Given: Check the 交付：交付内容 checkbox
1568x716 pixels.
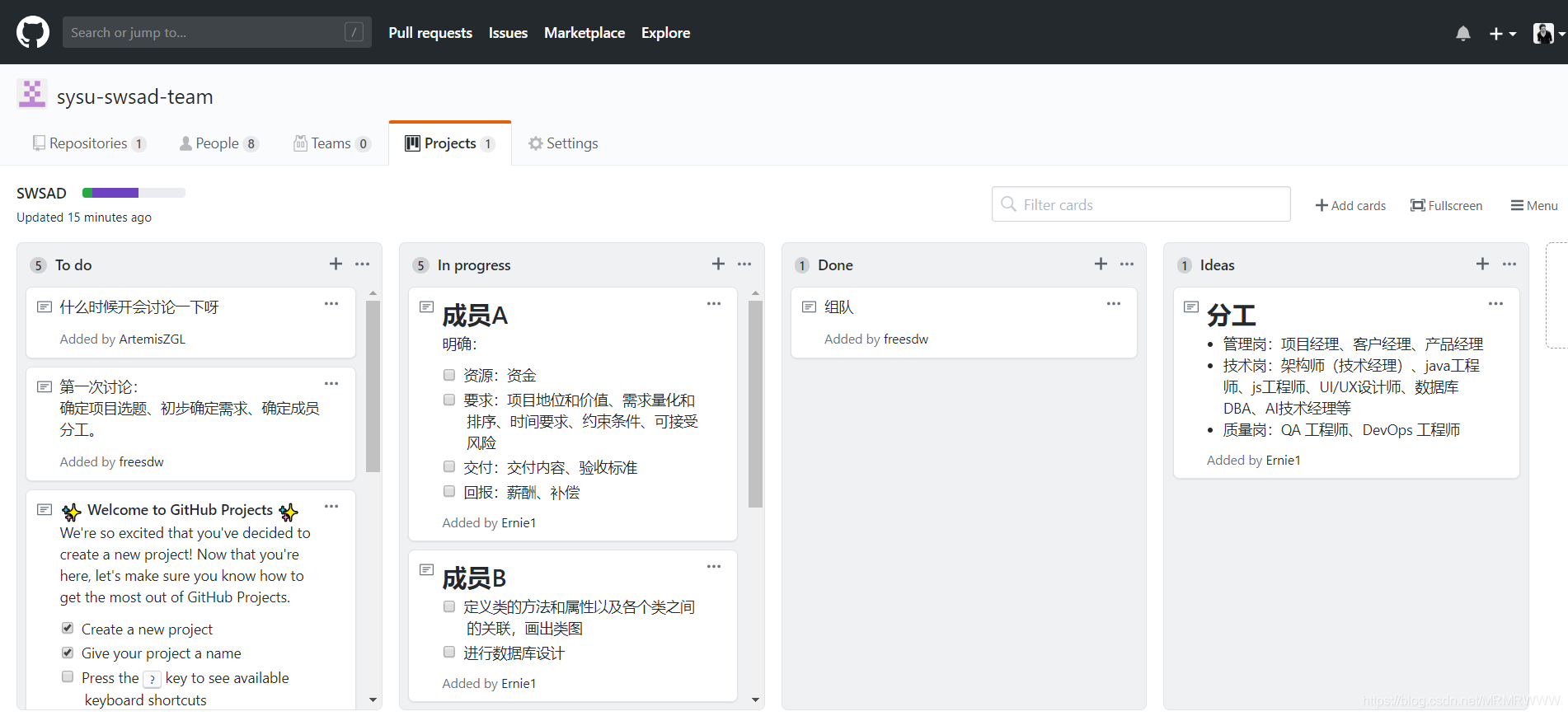Looking at the screenshot, I should click(x=449, y=466).
